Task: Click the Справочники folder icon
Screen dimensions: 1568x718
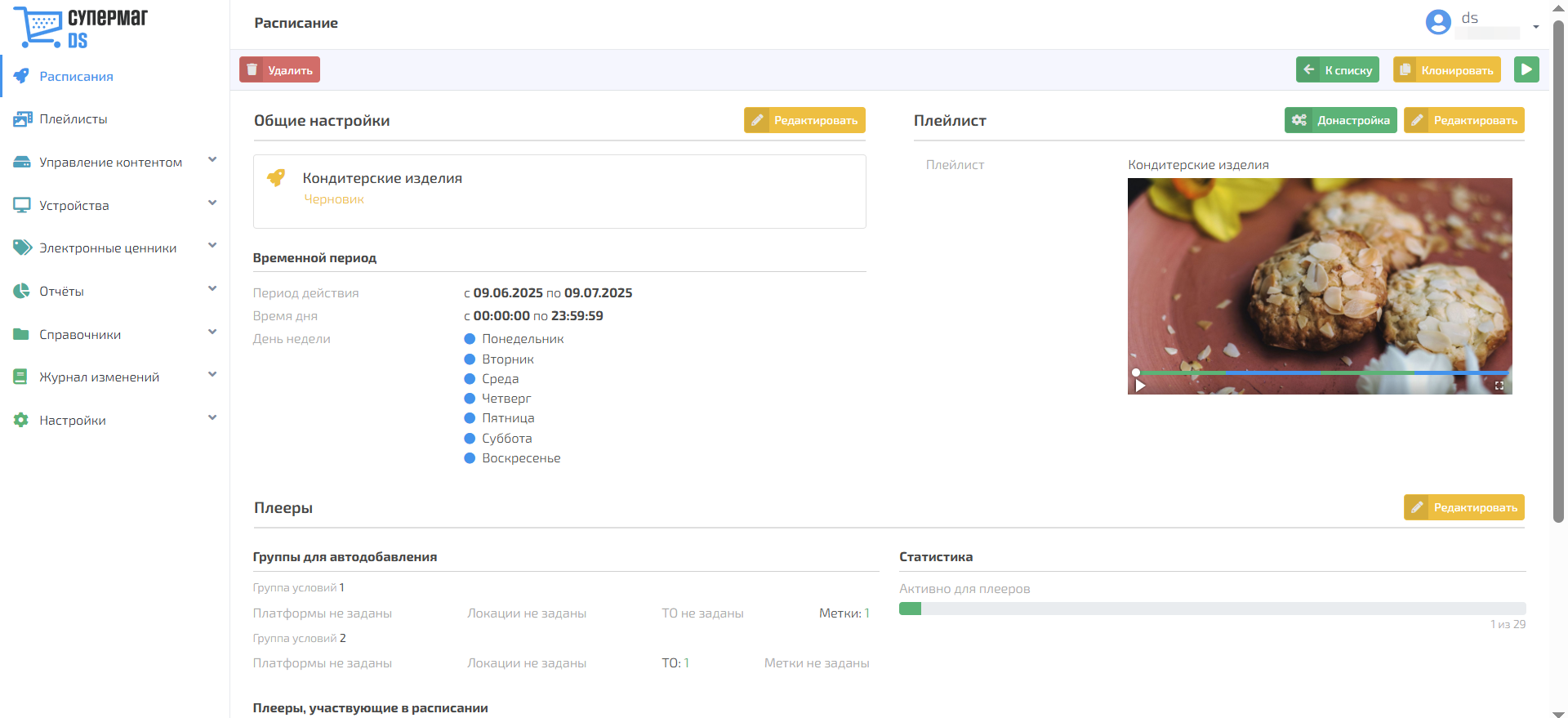Action: [21, 334]
